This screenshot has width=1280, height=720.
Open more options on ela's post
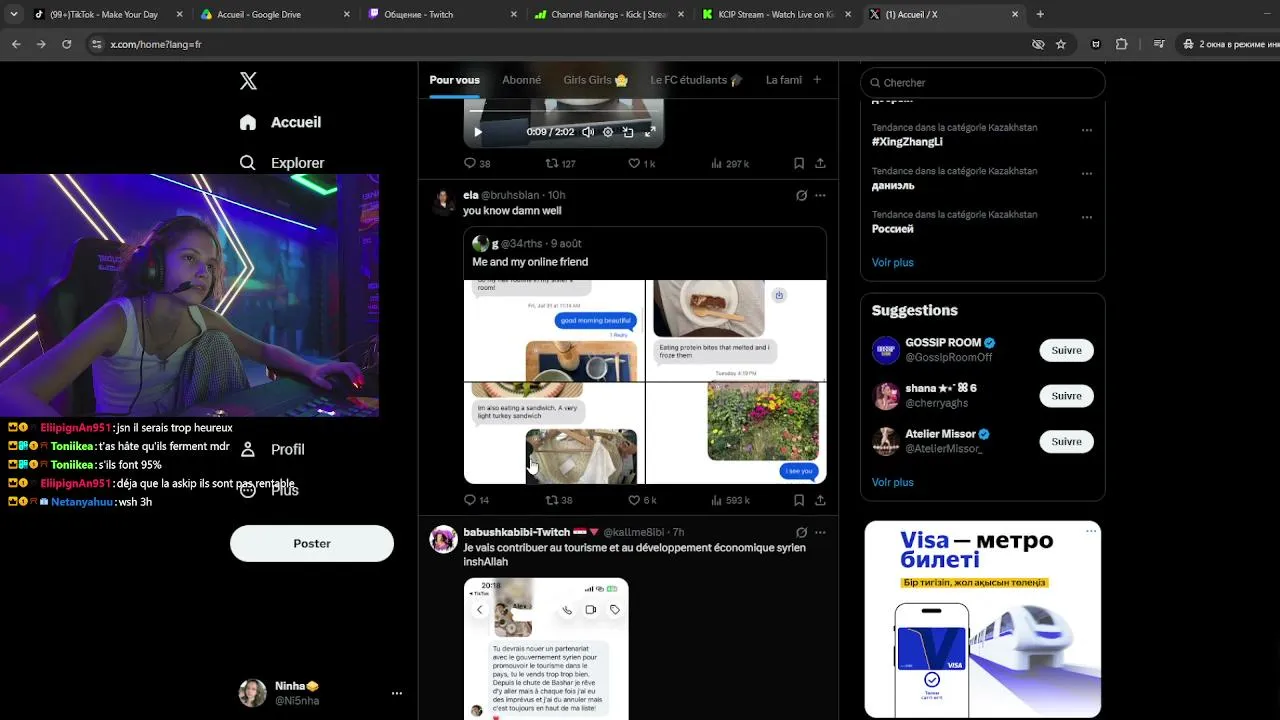pyautogui.click(x=820, y=195)
